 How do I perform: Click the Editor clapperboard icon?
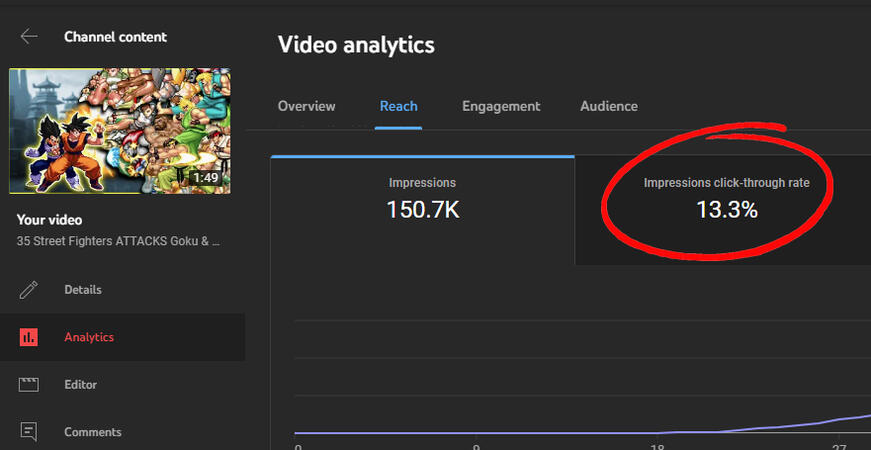(28, 384)
